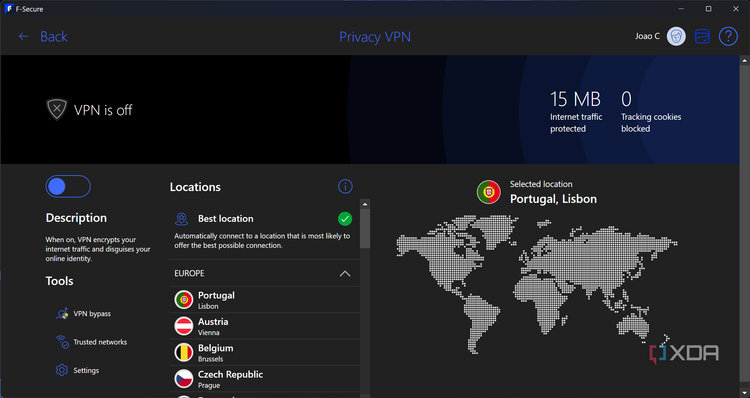The height and width of the screenshot is (398, 750).
Task: Click the VPN bypass icon
Action: pyautogui.click(x=62, y=314)
